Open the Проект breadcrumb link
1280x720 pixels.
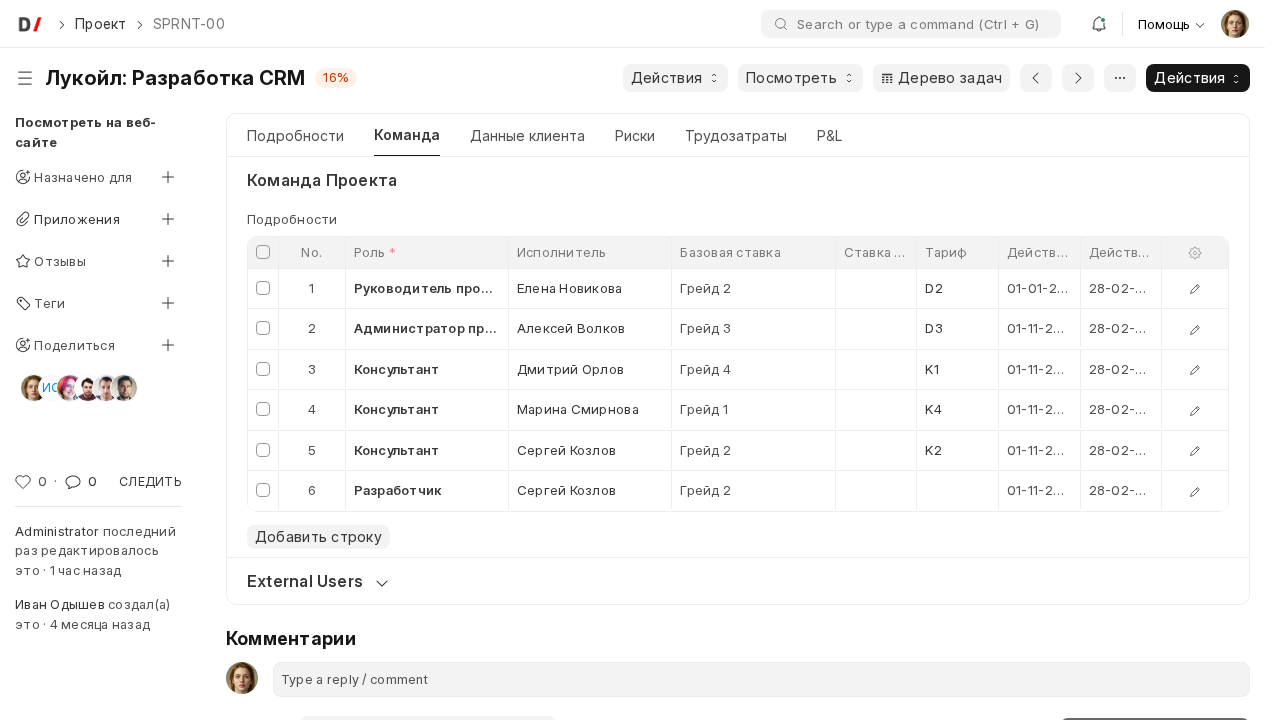point(100,24)
